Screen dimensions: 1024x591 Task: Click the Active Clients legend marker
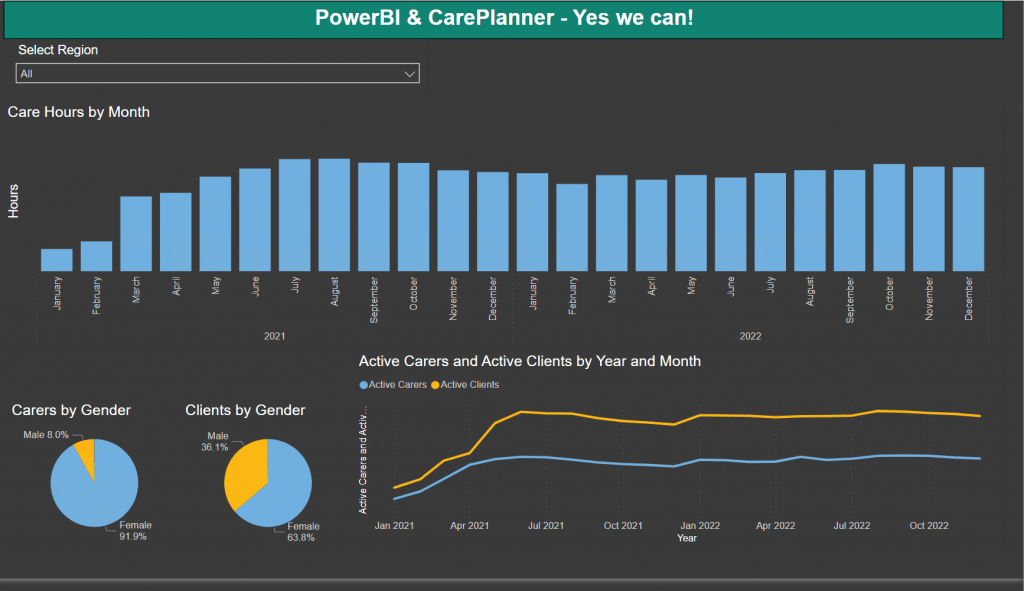[x=435, y=385]
